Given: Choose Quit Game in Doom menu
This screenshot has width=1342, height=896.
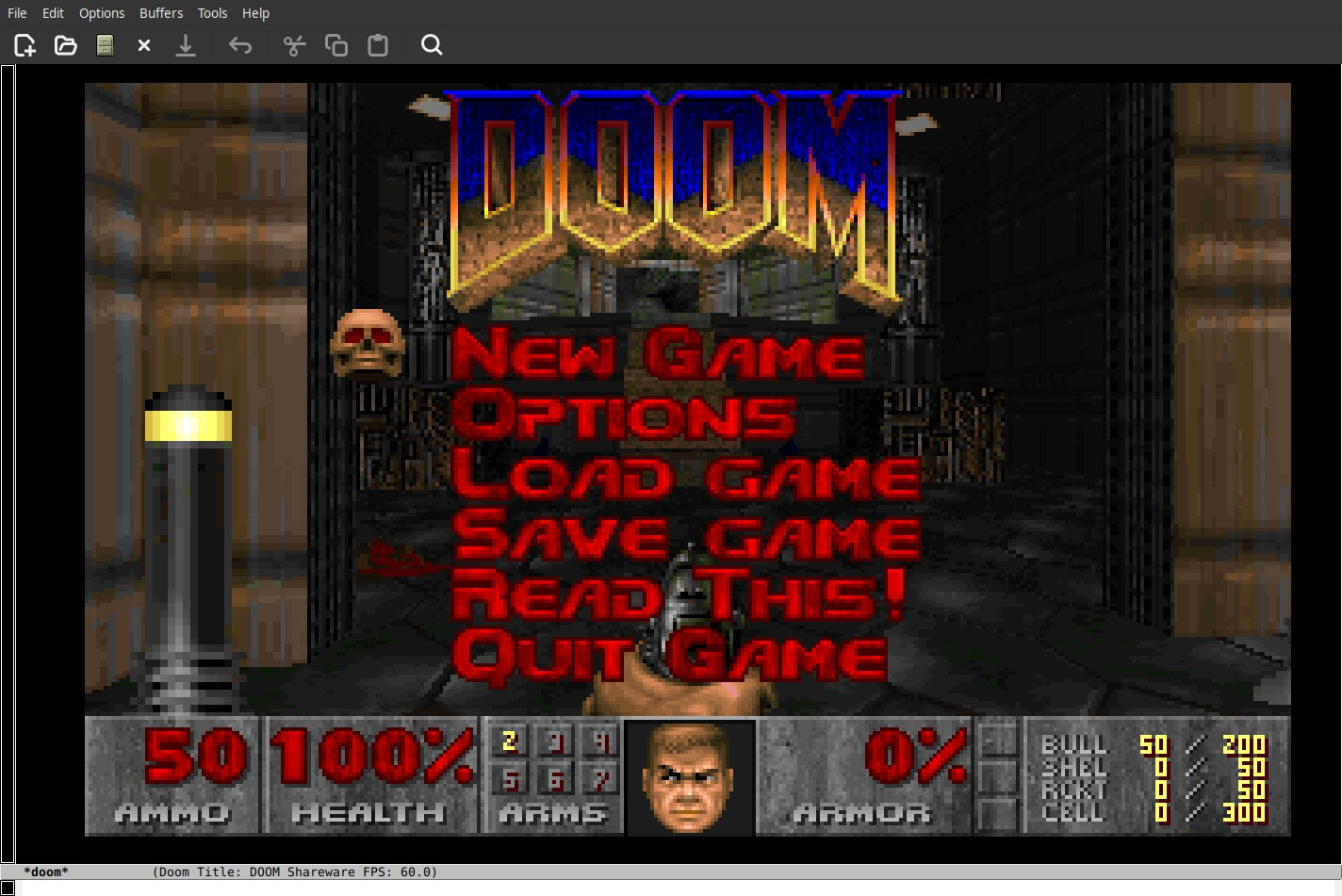Looking at the screenshot, I should (x=669, y=656).
